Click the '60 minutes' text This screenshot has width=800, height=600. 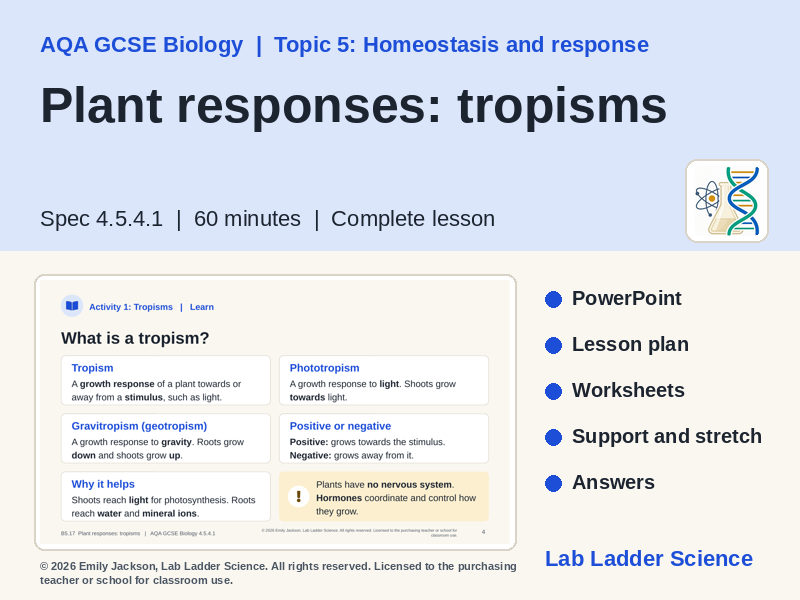tap(247, 219)
